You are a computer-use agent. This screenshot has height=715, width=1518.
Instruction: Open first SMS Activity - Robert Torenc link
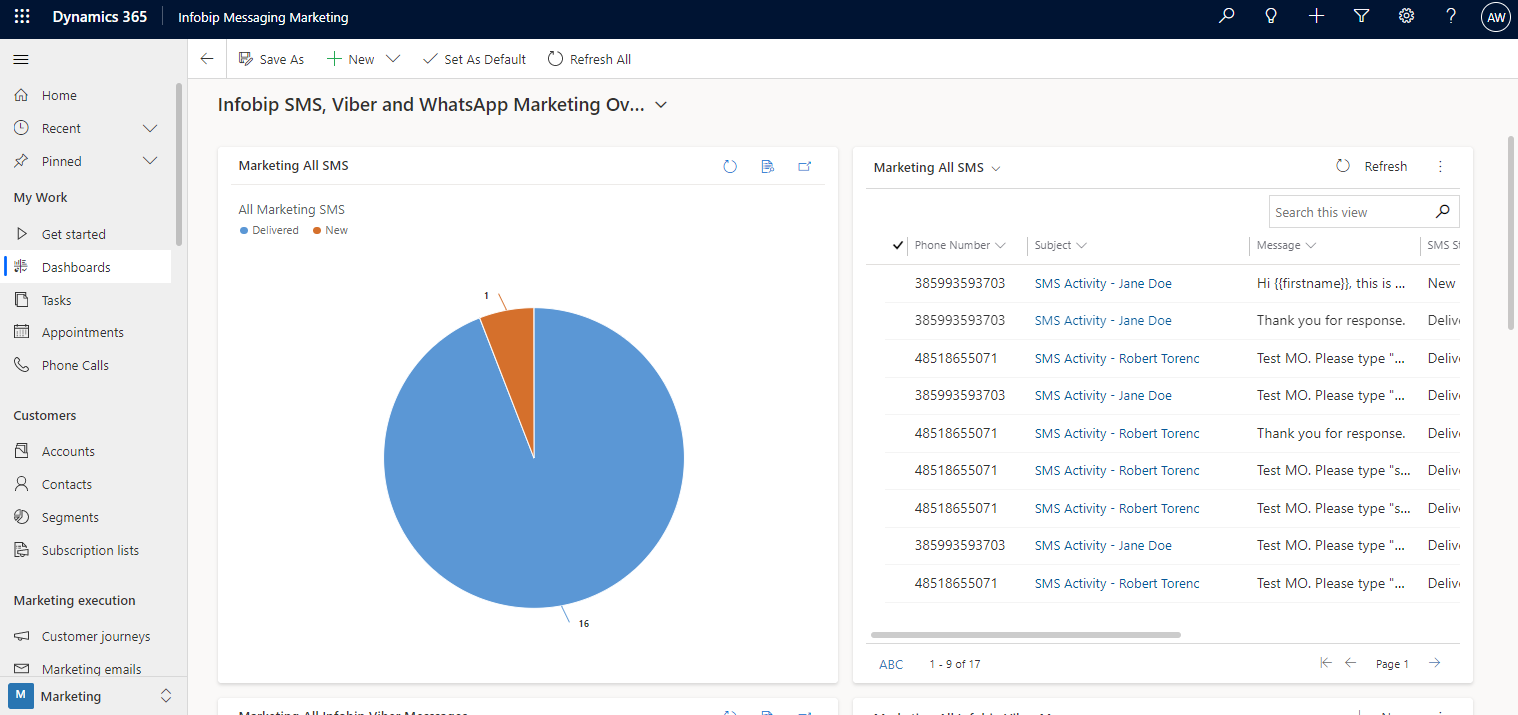click(x=1117, y=358)
